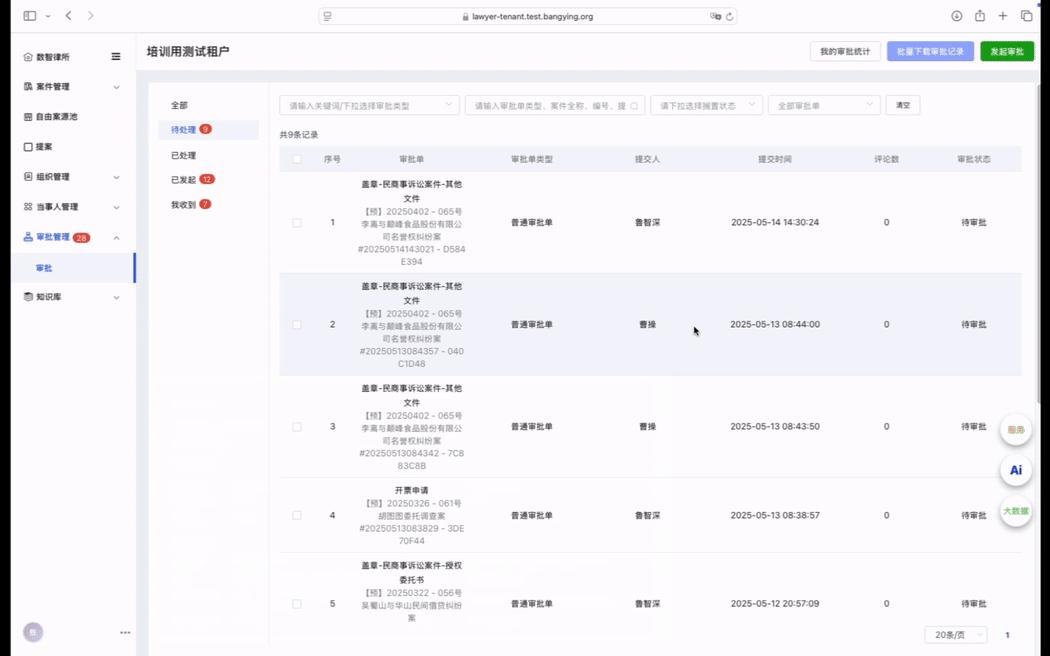This screenshot has height=656, width=1050.
Task: Collapse the 审批管理 menu chevron
Action: [116, 238]
